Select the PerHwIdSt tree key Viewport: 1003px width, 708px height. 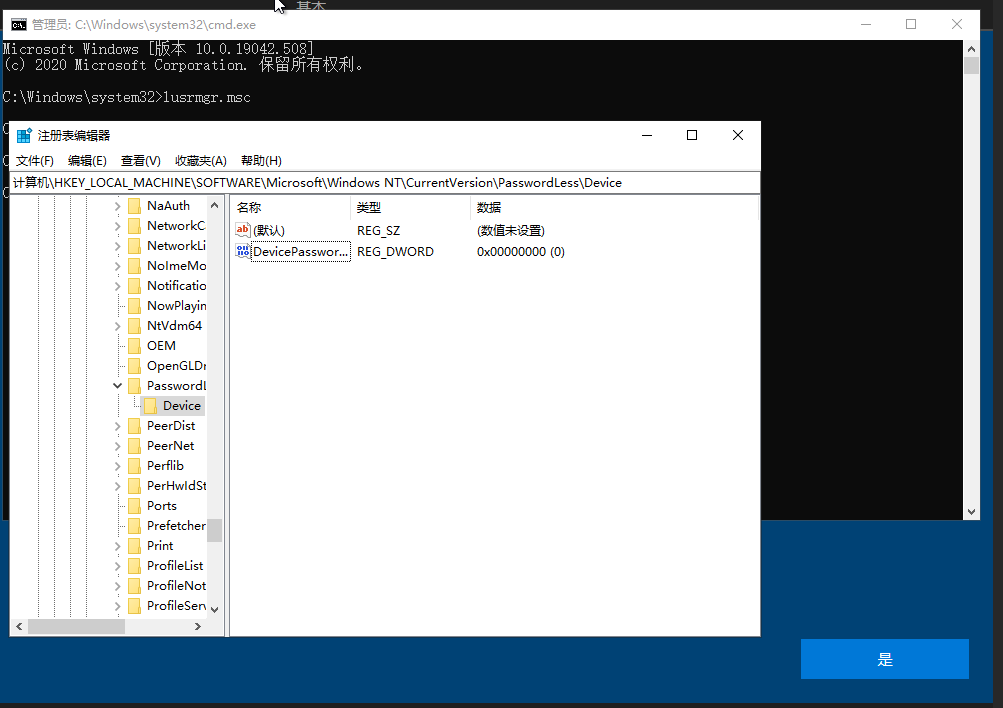177,486
